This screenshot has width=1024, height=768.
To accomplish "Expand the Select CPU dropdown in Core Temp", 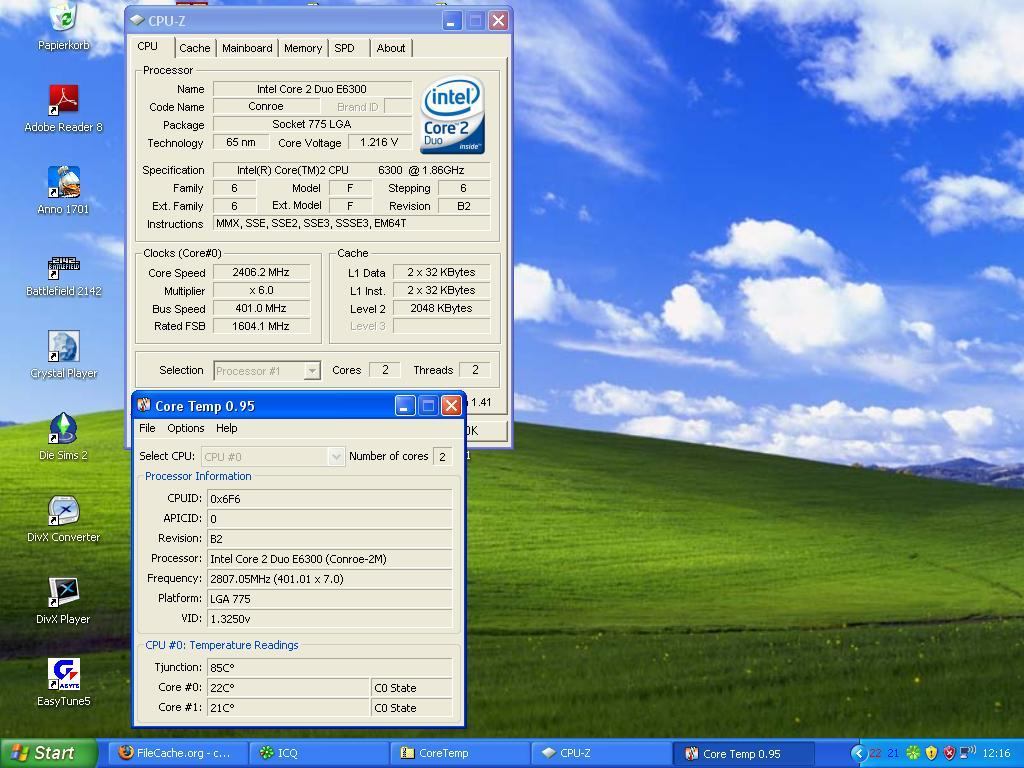I will pos(336,456).
